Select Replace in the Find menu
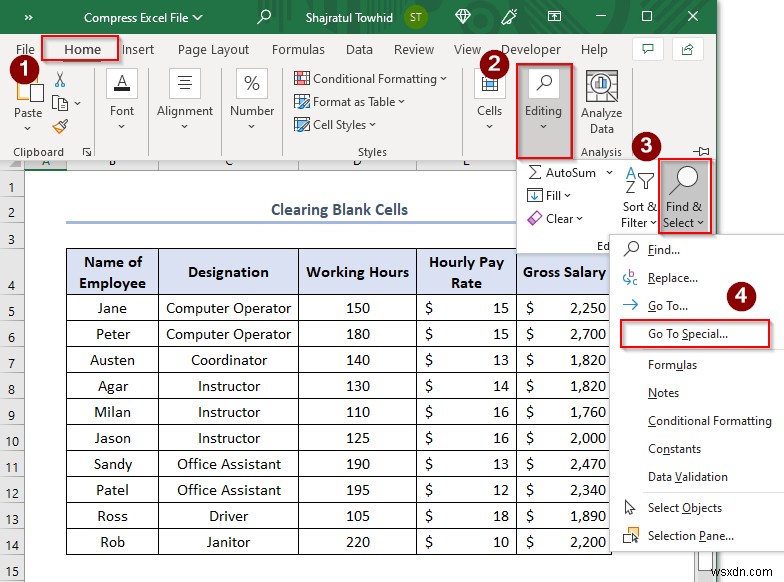This screenshot has height=582, width=784. click(x=672, y=278)
